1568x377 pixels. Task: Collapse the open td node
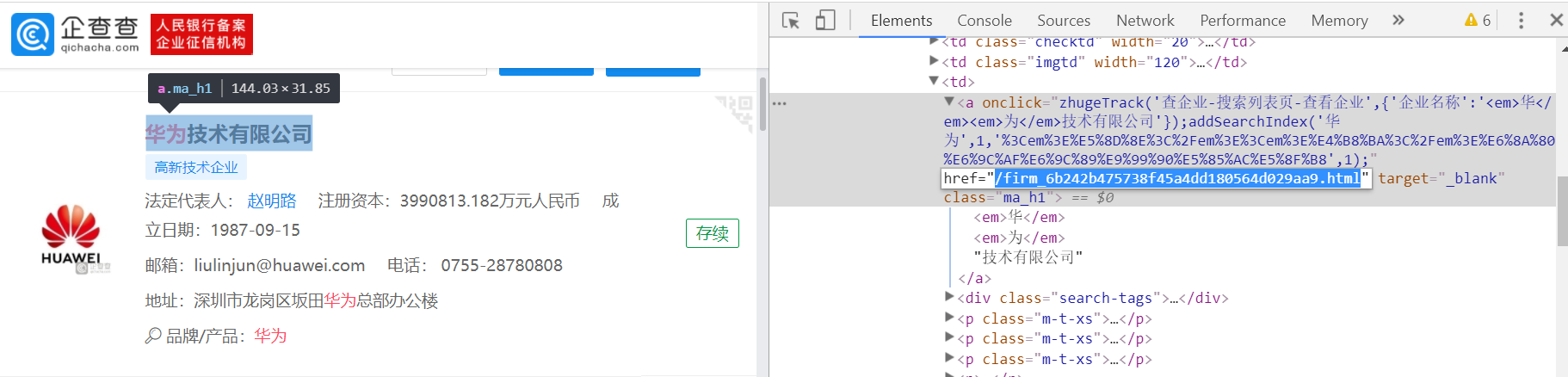(935, 81)
